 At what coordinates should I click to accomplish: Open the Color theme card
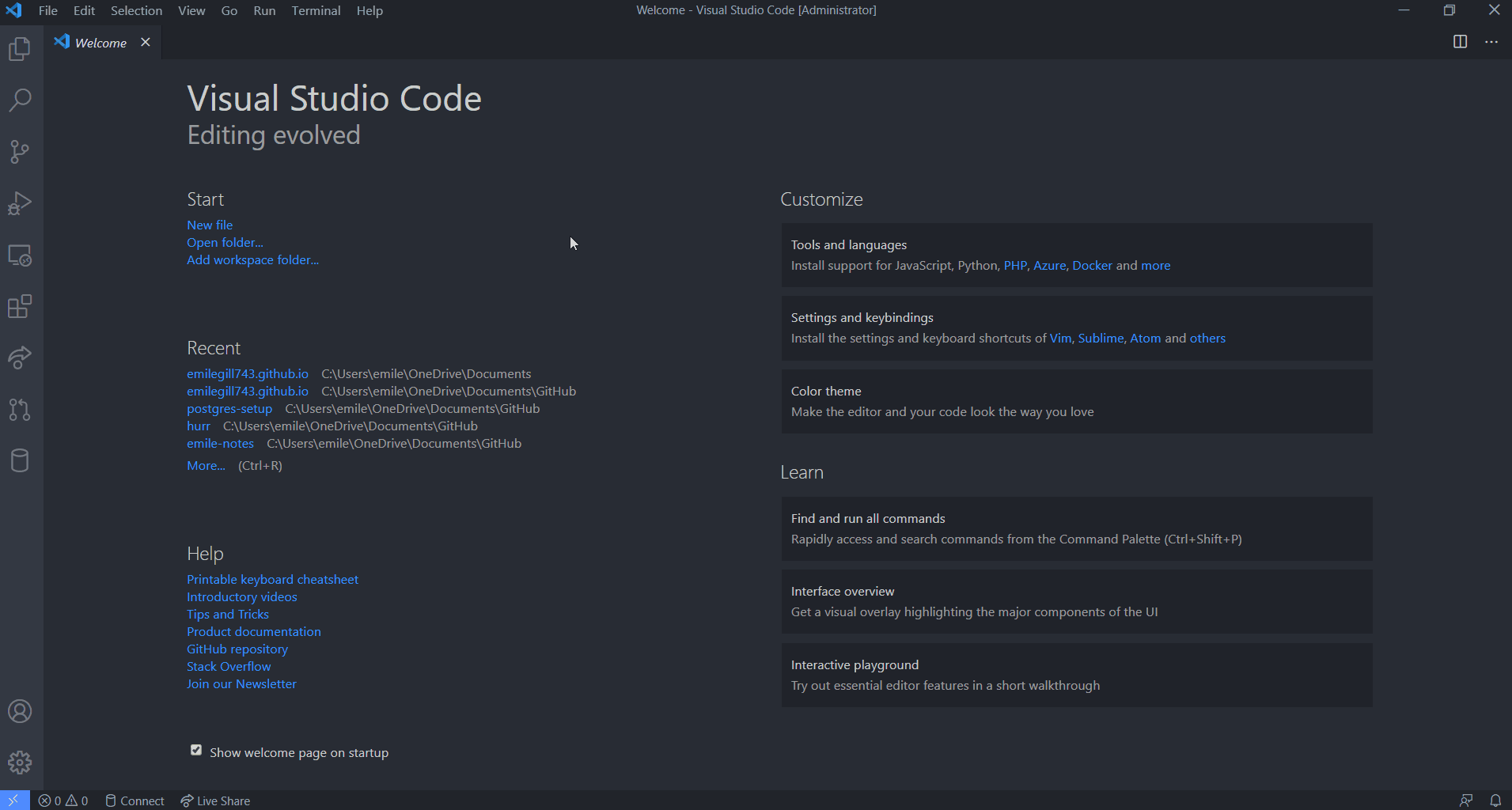1077,402
